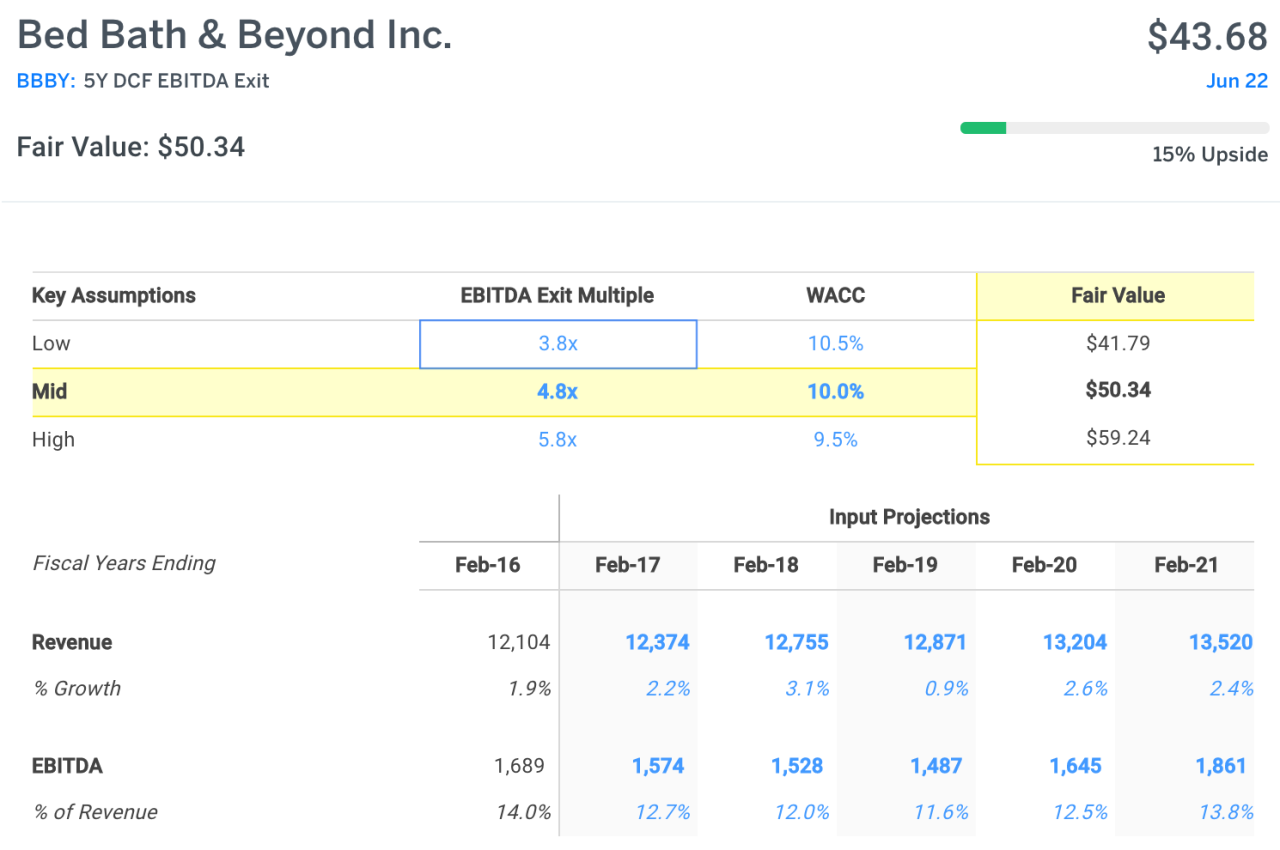Click the Mid EBITDA exit multiple 4.8x
The width and height of the screenshot is (1280, 850).
coord(557,392)
